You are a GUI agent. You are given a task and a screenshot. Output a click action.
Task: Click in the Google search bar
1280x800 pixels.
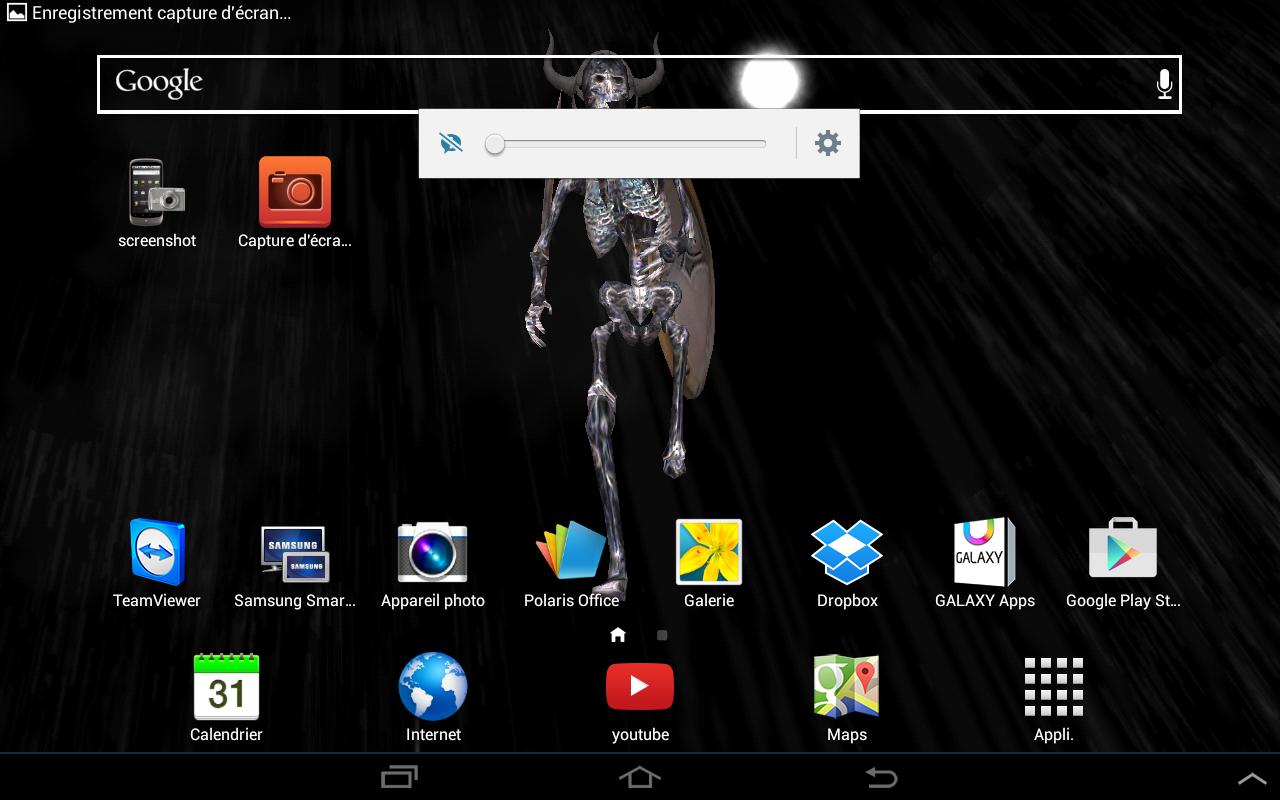point(639,84)
